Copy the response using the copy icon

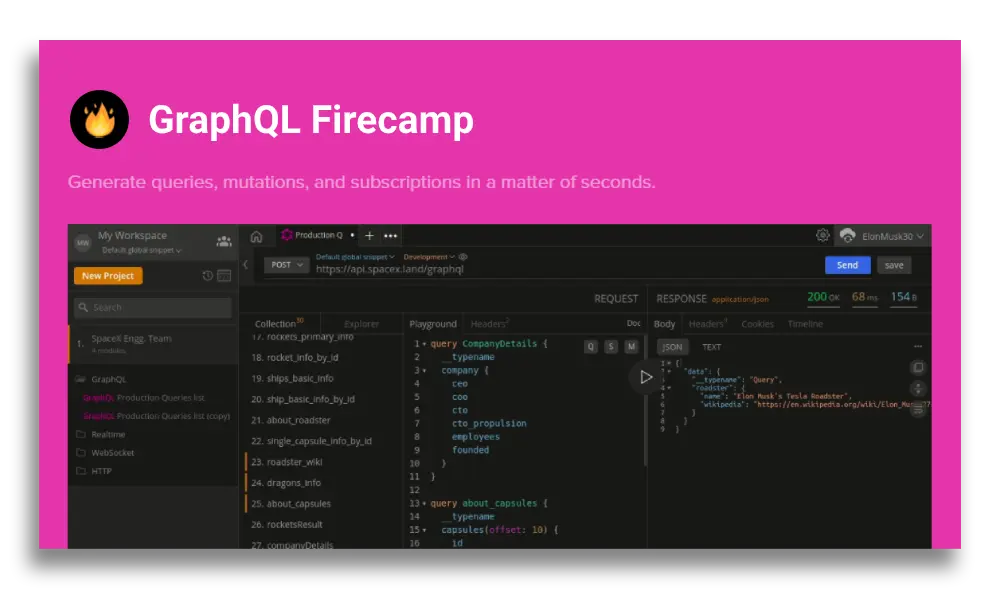(918, 368)
